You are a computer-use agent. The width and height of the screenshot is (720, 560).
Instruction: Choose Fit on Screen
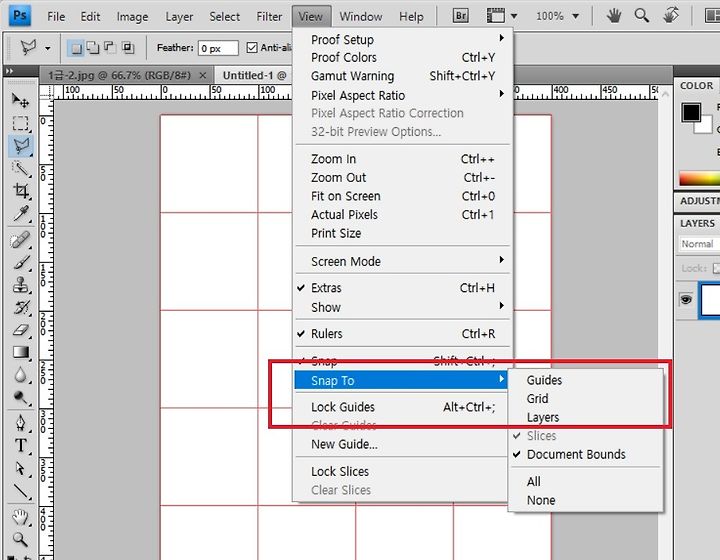click(x=402, y=196)
